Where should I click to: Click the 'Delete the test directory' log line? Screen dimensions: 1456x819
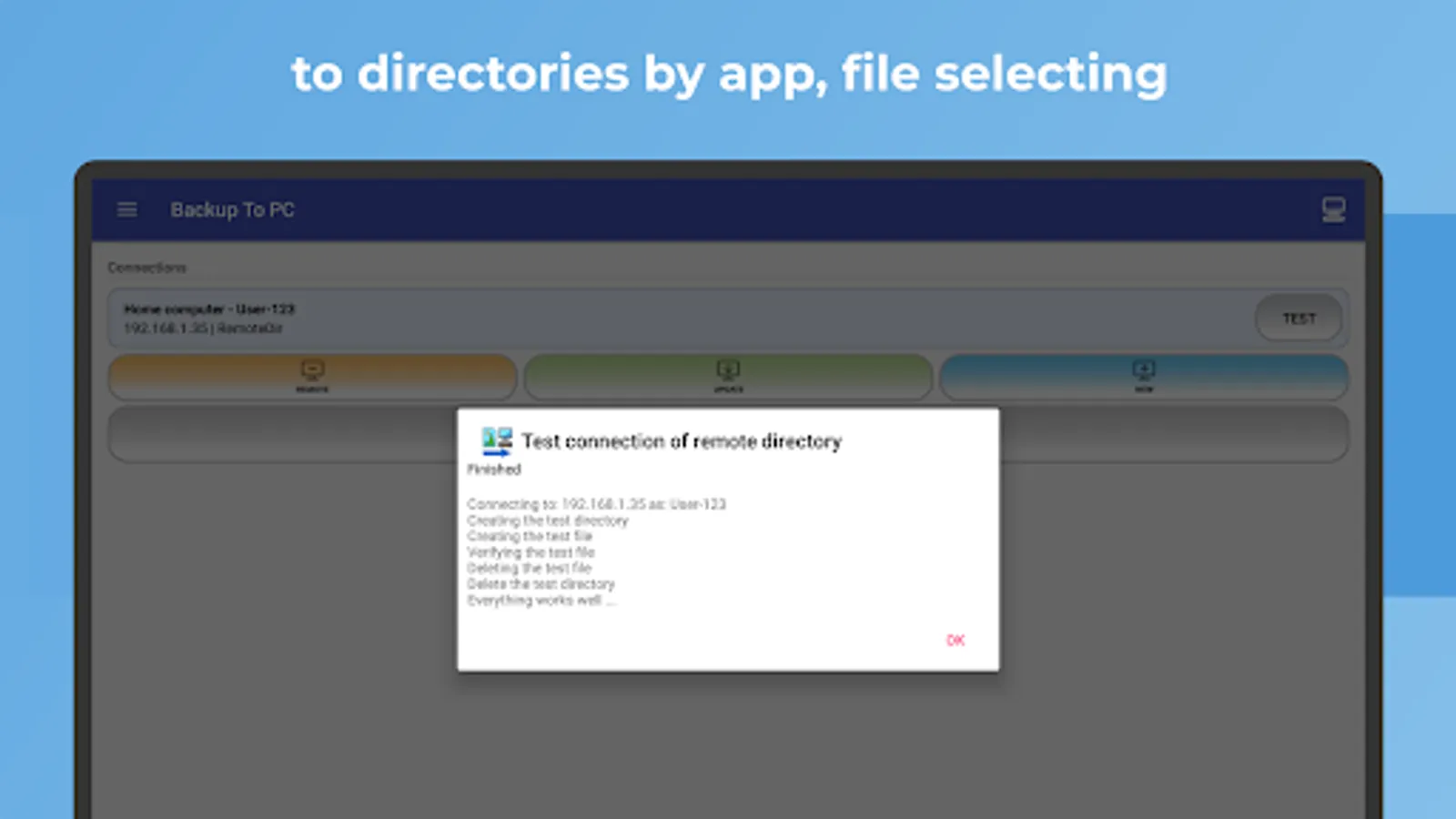coord(541,584)
